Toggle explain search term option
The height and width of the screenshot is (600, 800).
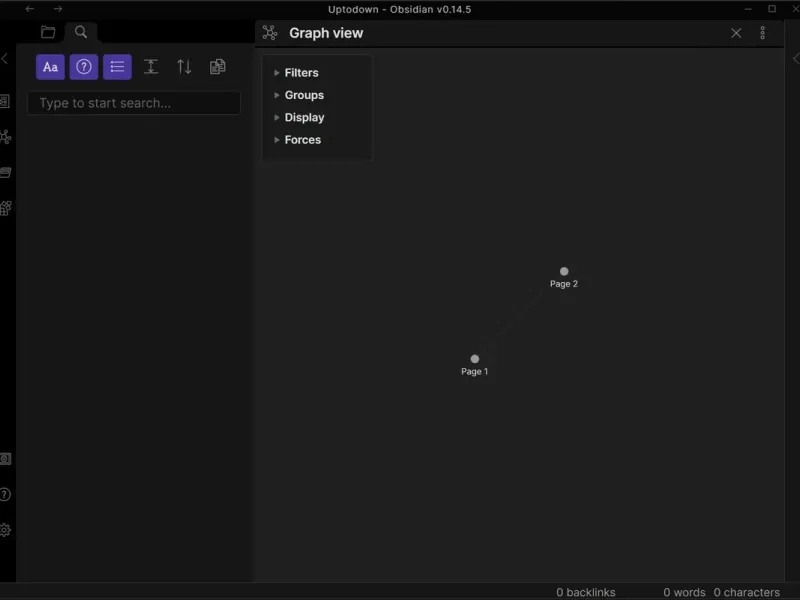84,67
